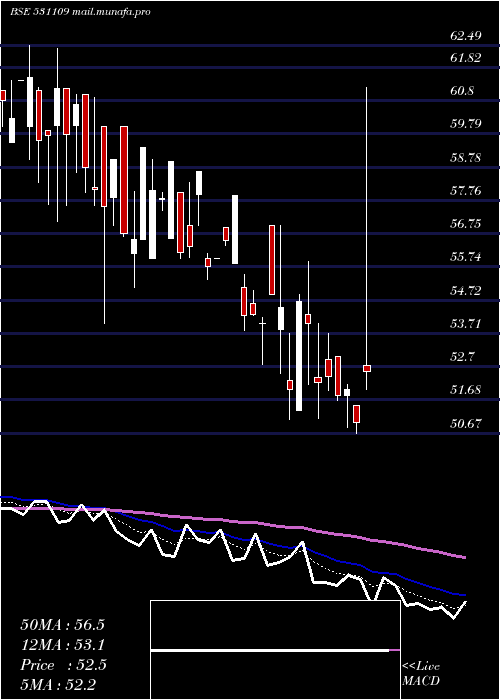Click the BSE 531109 mail.munafa.pro title

(x=80, y=12)
